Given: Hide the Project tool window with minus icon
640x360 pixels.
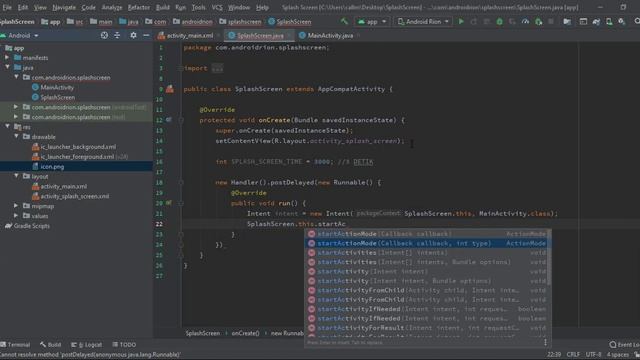Looking at the screenshot, I should pyautogui.click(x=146, y=36).
